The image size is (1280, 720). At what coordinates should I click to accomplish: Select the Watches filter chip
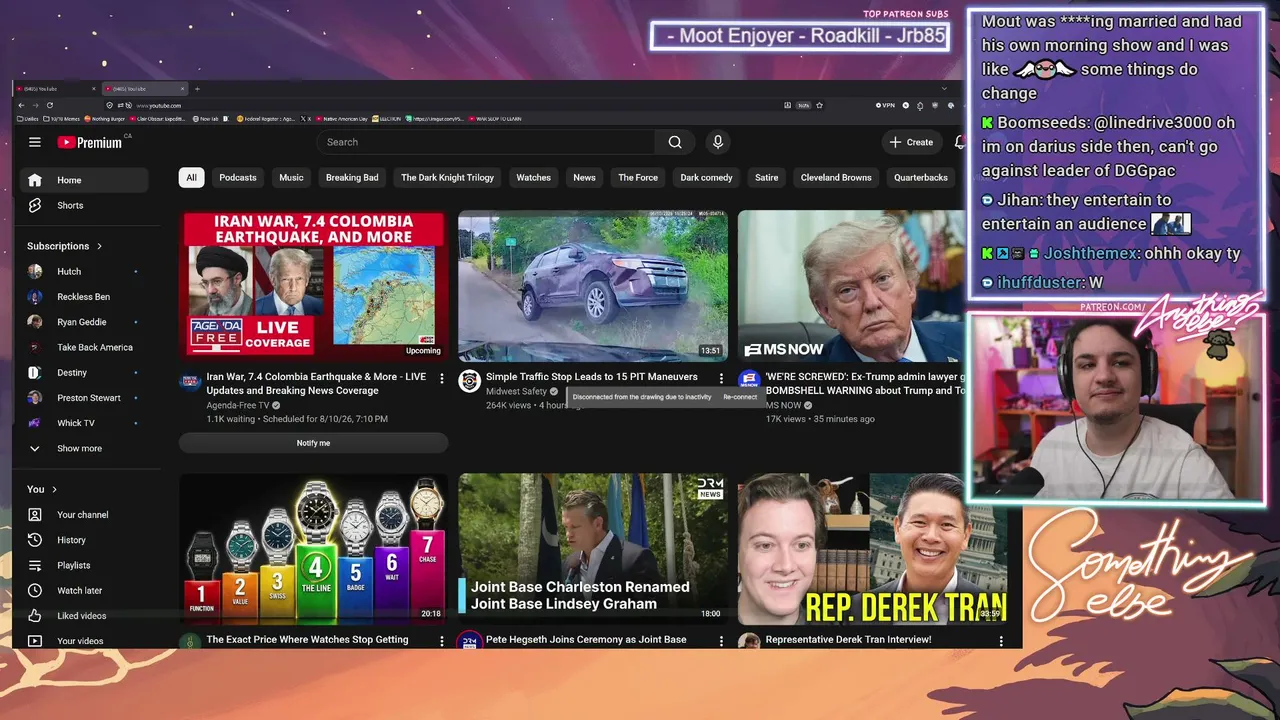coord(533,178)
